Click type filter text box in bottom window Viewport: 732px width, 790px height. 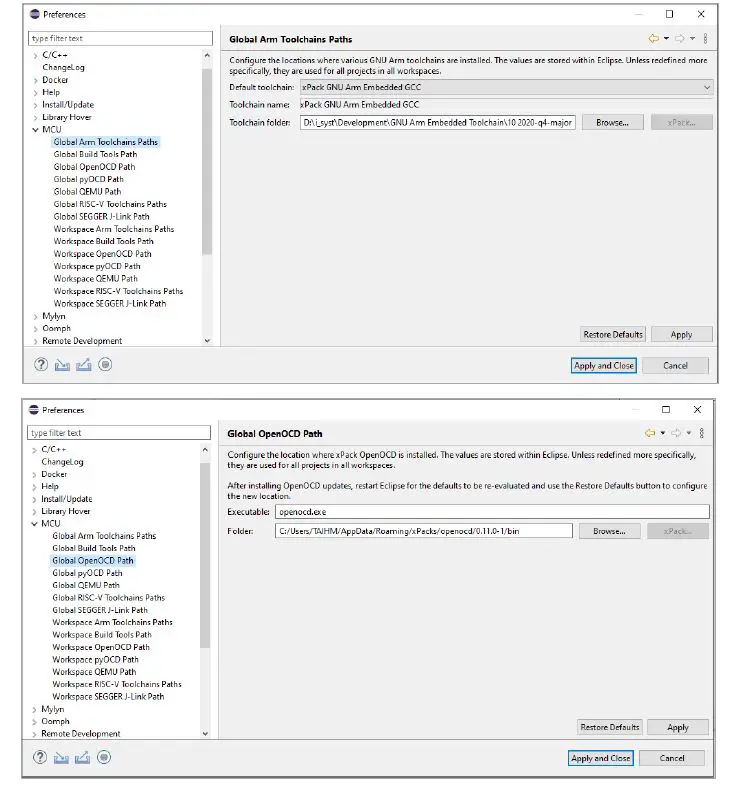click(119, 433)
